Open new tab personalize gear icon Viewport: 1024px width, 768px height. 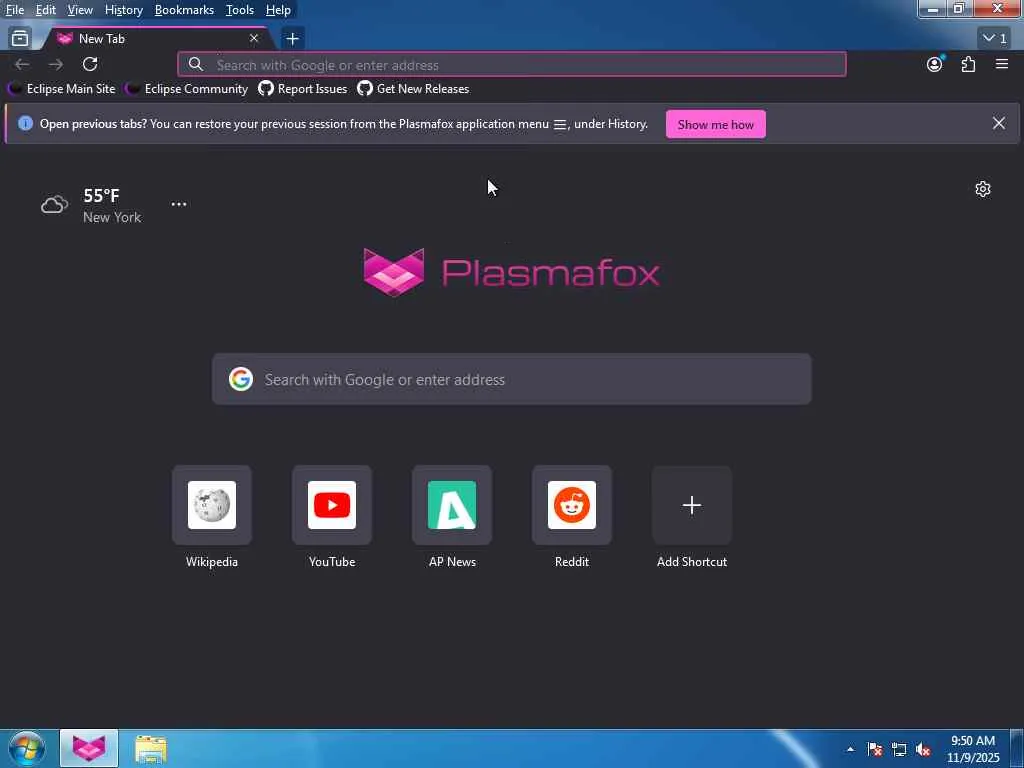[x=982, y=189]
